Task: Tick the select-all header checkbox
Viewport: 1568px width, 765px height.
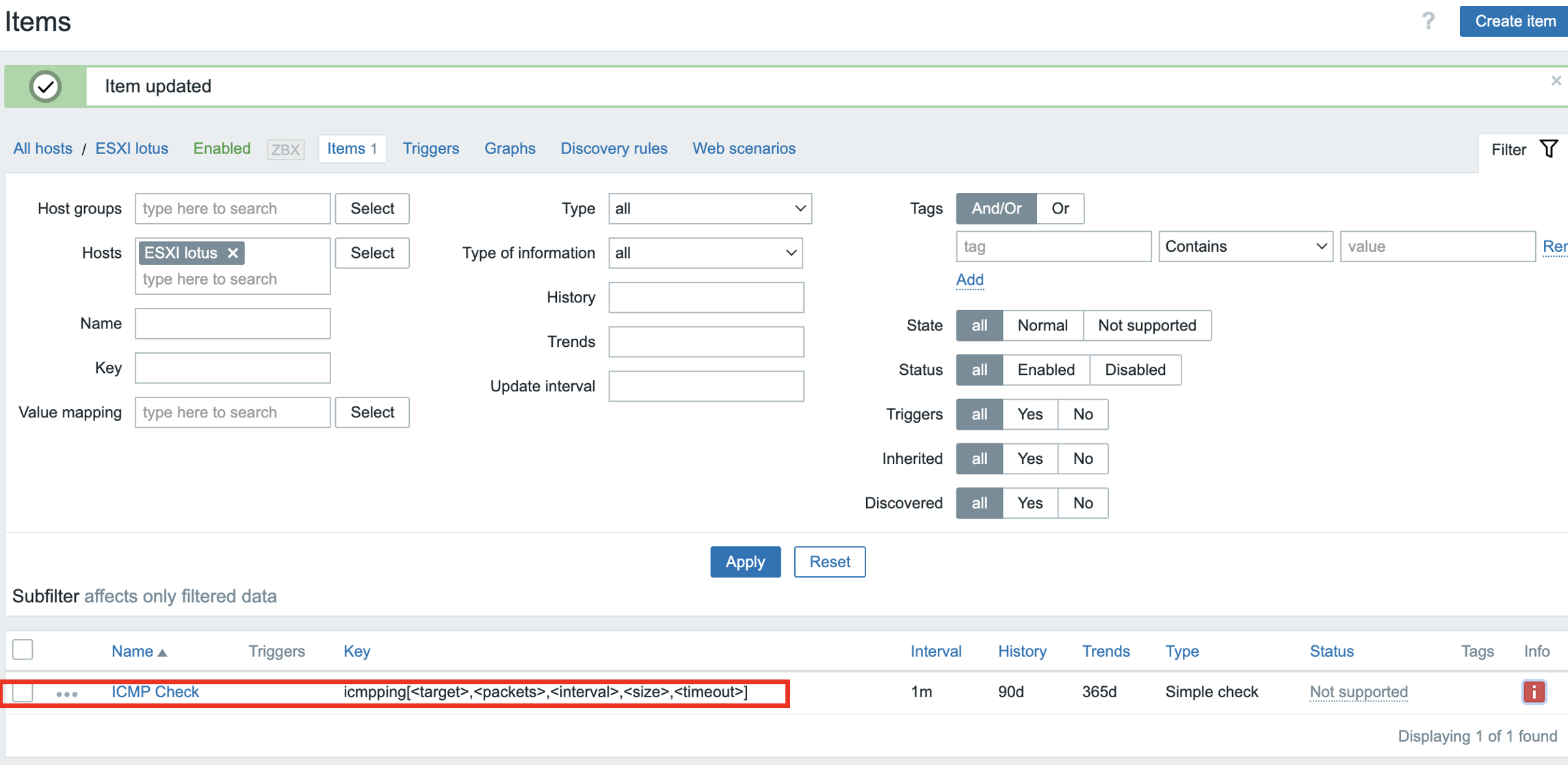Action: pyautogui.click(x=23, y=649)
